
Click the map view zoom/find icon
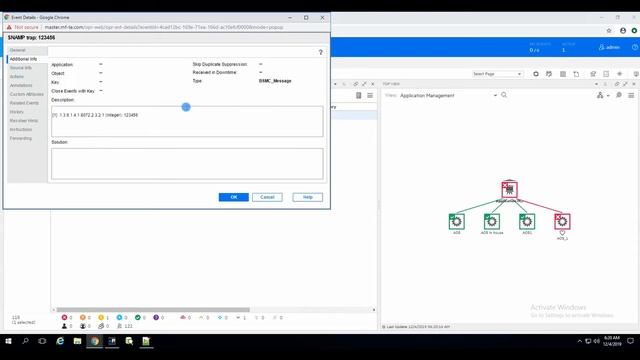tap(619, 95)
